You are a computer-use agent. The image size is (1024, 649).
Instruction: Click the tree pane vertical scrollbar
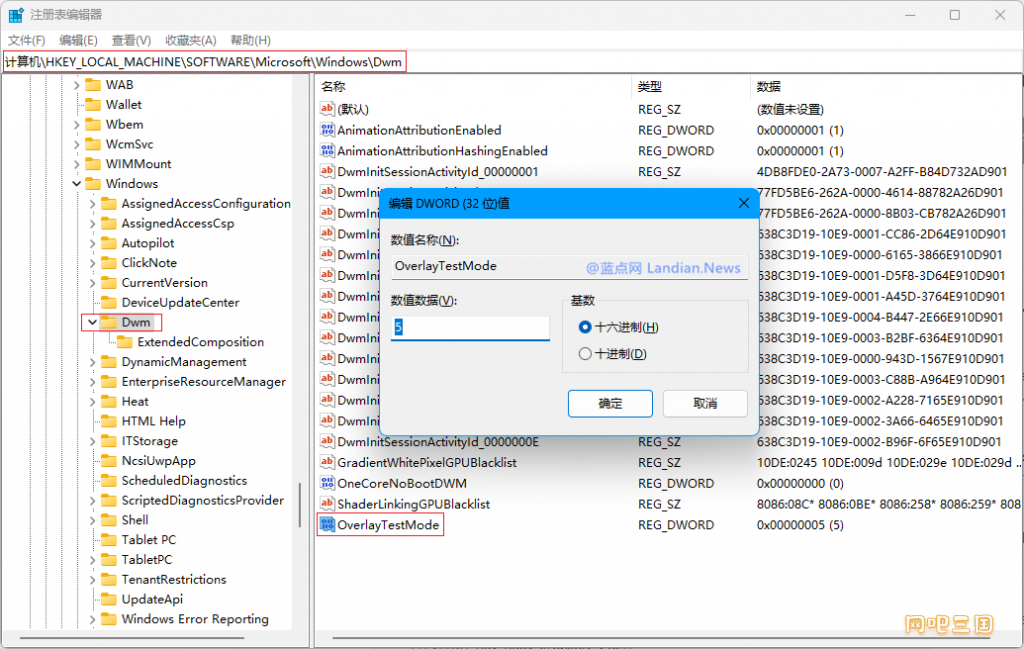300,505
